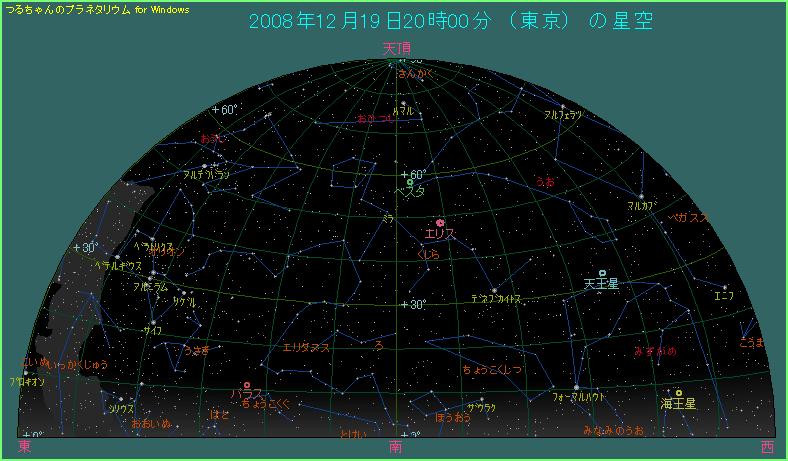Screen dimensions: 788x461
Task: Select the Aldebaran (アルデバラン) star
Action: [x=205, y=166]
